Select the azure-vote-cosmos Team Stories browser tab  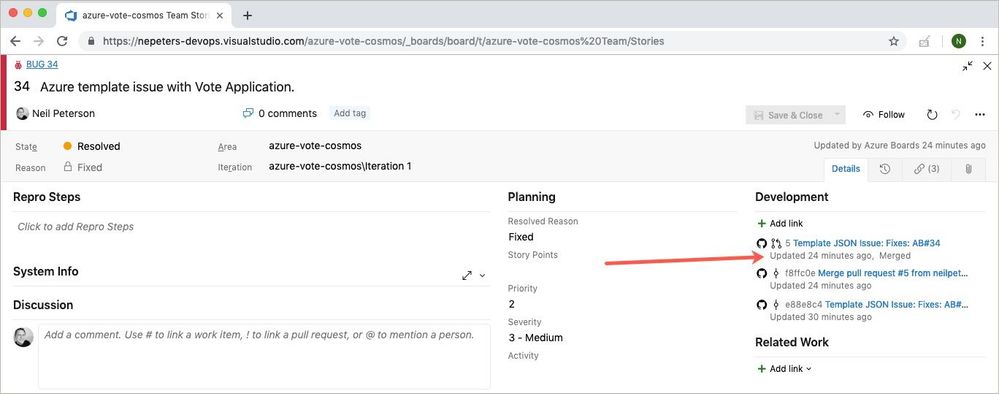(x=143, y=15)
